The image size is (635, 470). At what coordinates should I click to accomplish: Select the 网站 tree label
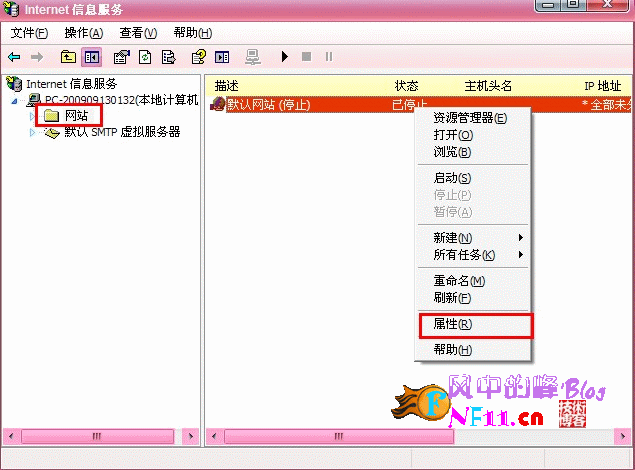point(76,116)
